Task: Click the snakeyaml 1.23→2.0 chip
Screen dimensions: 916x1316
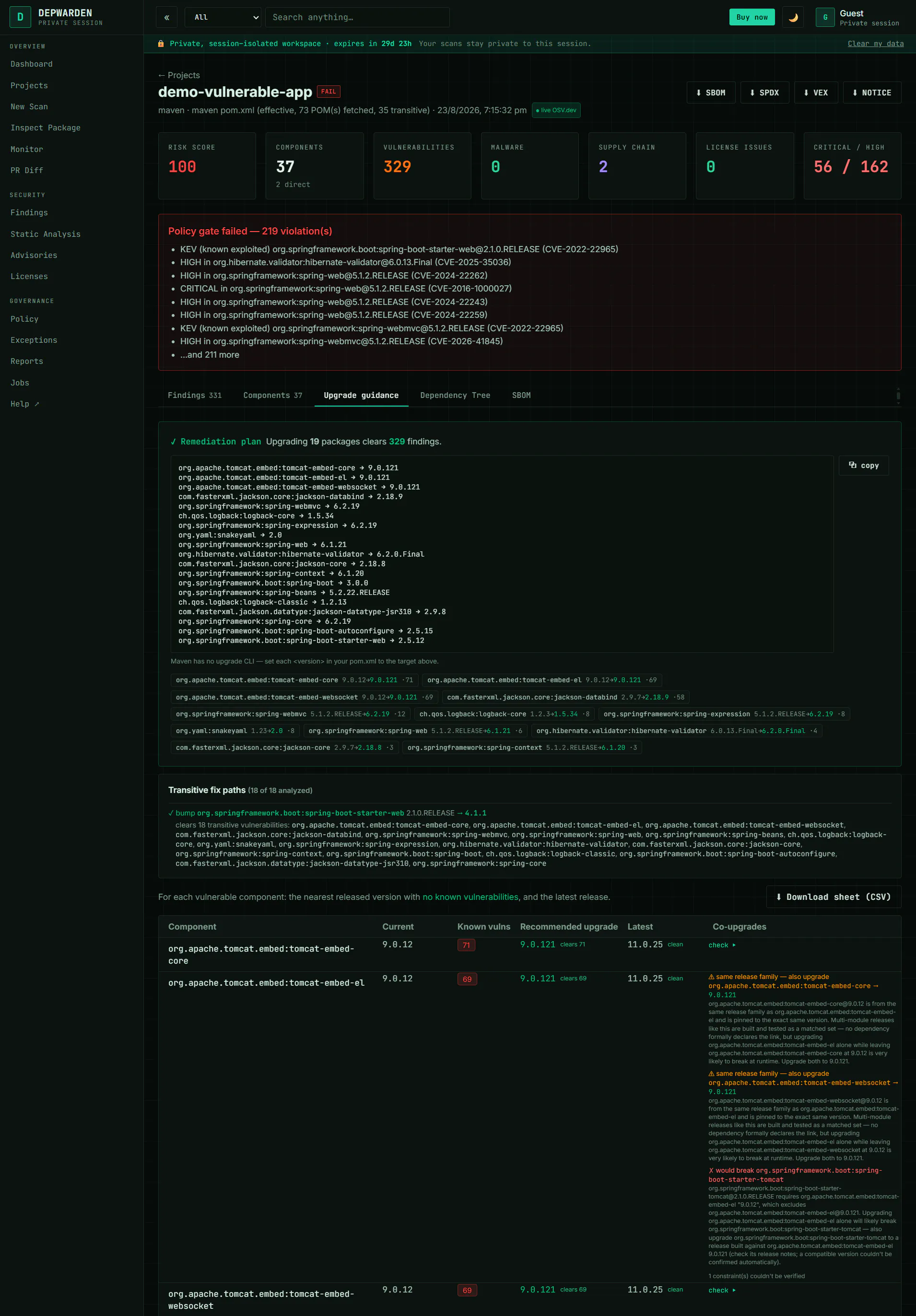Action: [x=235, y=731]
